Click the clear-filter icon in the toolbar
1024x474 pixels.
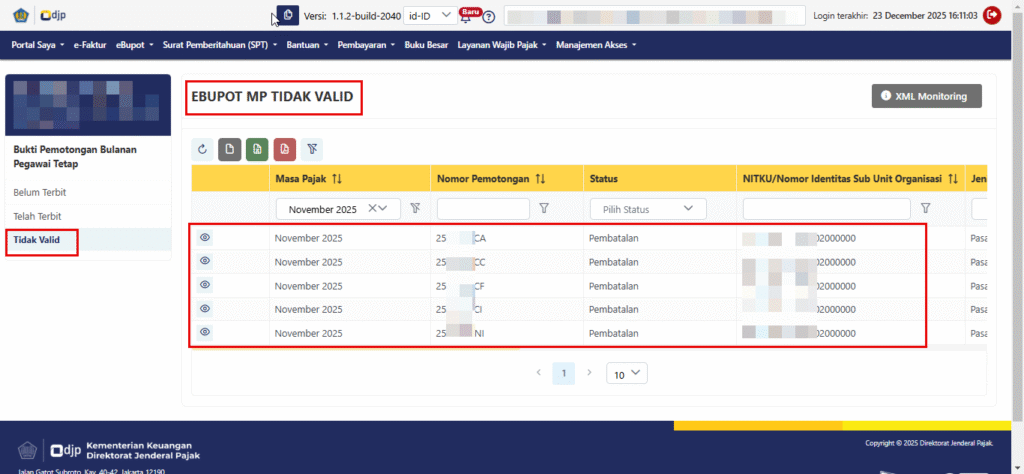[312, 149]
